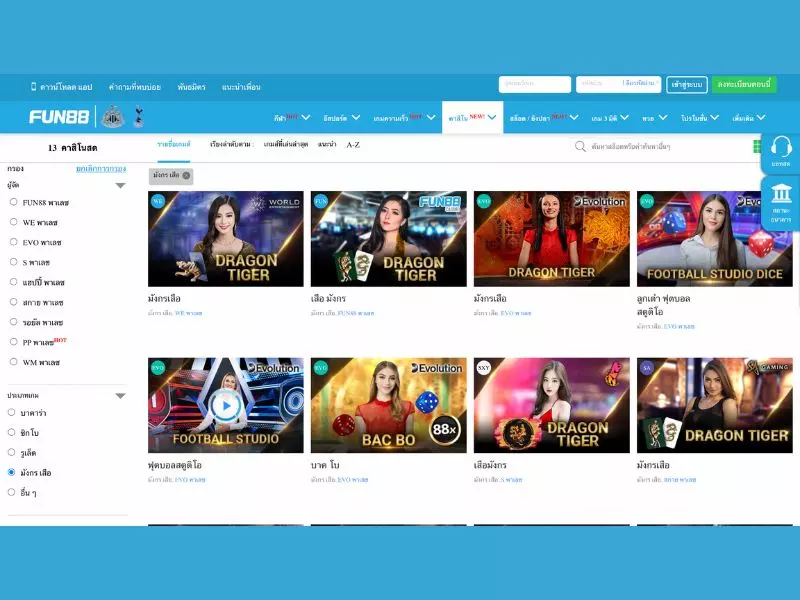
Task: Click SXY badge on Dragon Tiger card
Action: click(484, 367)
